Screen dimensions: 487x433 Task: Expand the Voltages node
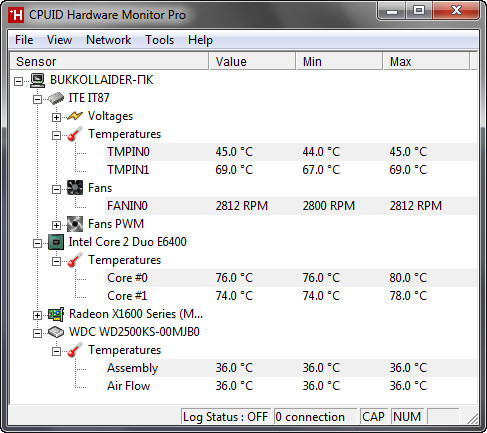pyautogui.click(x=56, y=117)
